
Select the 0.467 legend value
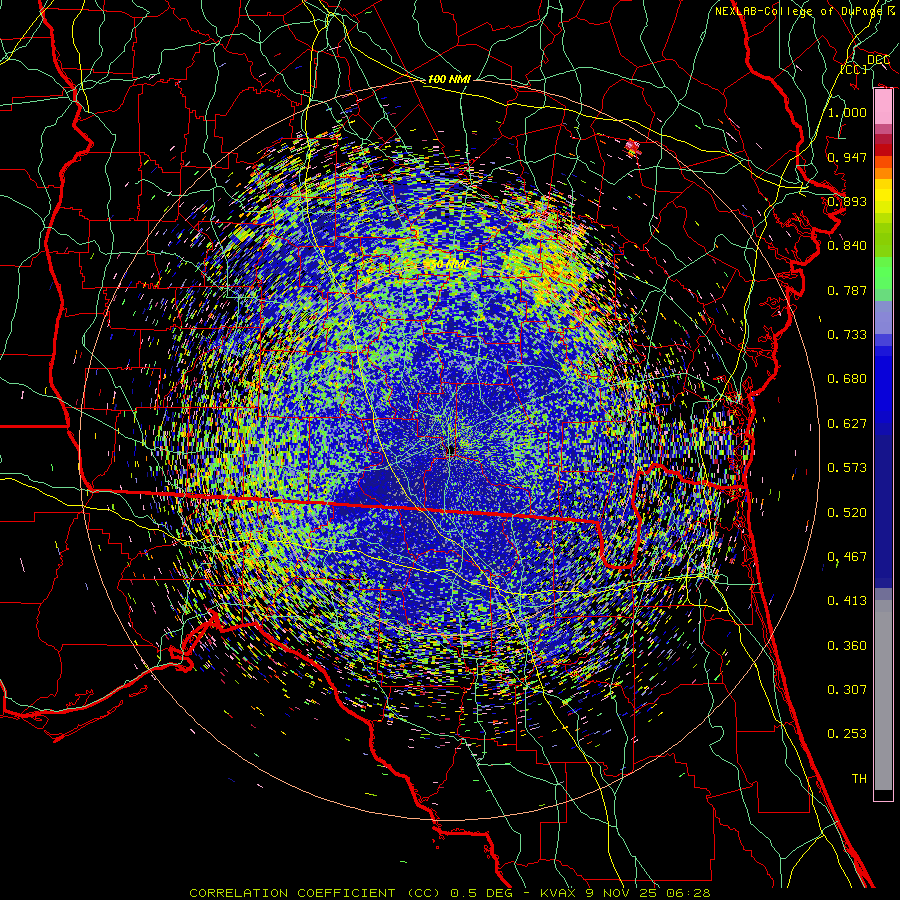[847, 556]
